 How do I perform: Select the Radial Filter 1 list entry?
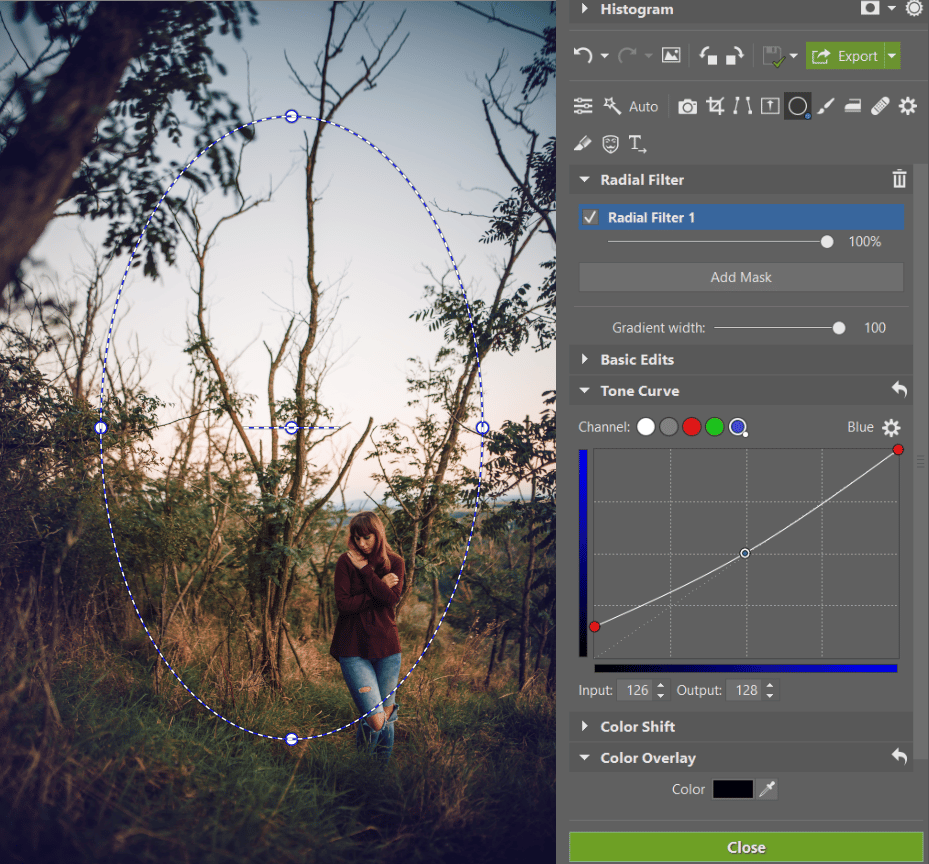(x=741, y=217)
